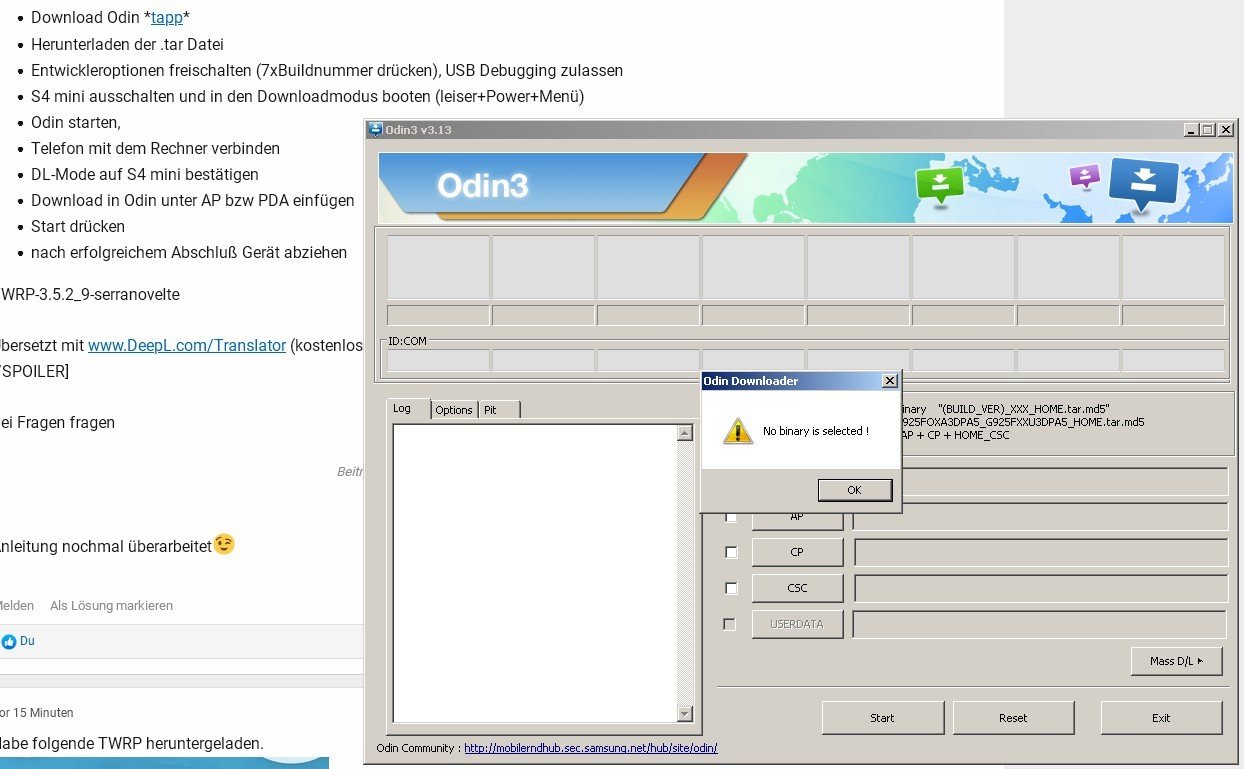Minimize the Odin3 window
This screenshot has width=1244, height=769.
pyautogui.click(x=1190, y=130)
